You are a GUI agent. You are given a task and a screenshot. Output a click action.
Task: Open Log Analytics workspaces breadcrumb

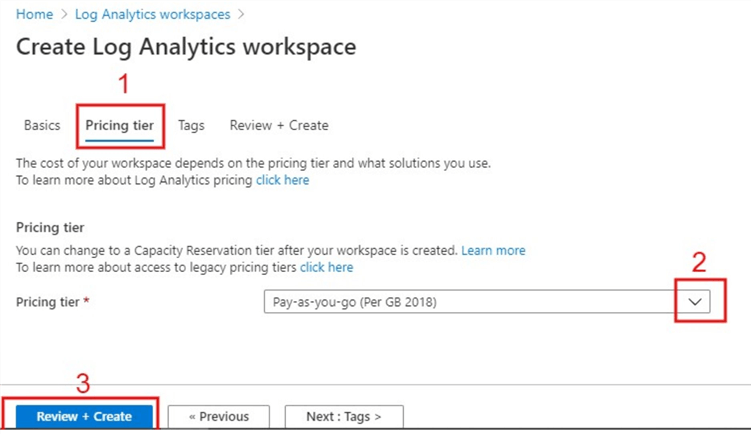(152, 14)
